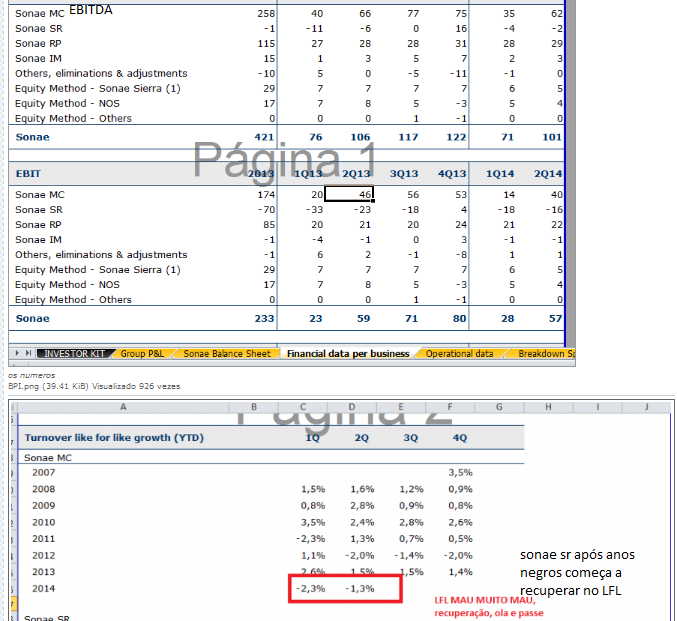This screenshot has height=621, width=677.
Task: Click the 3Q header in turnover table
Action: point(411,437)
